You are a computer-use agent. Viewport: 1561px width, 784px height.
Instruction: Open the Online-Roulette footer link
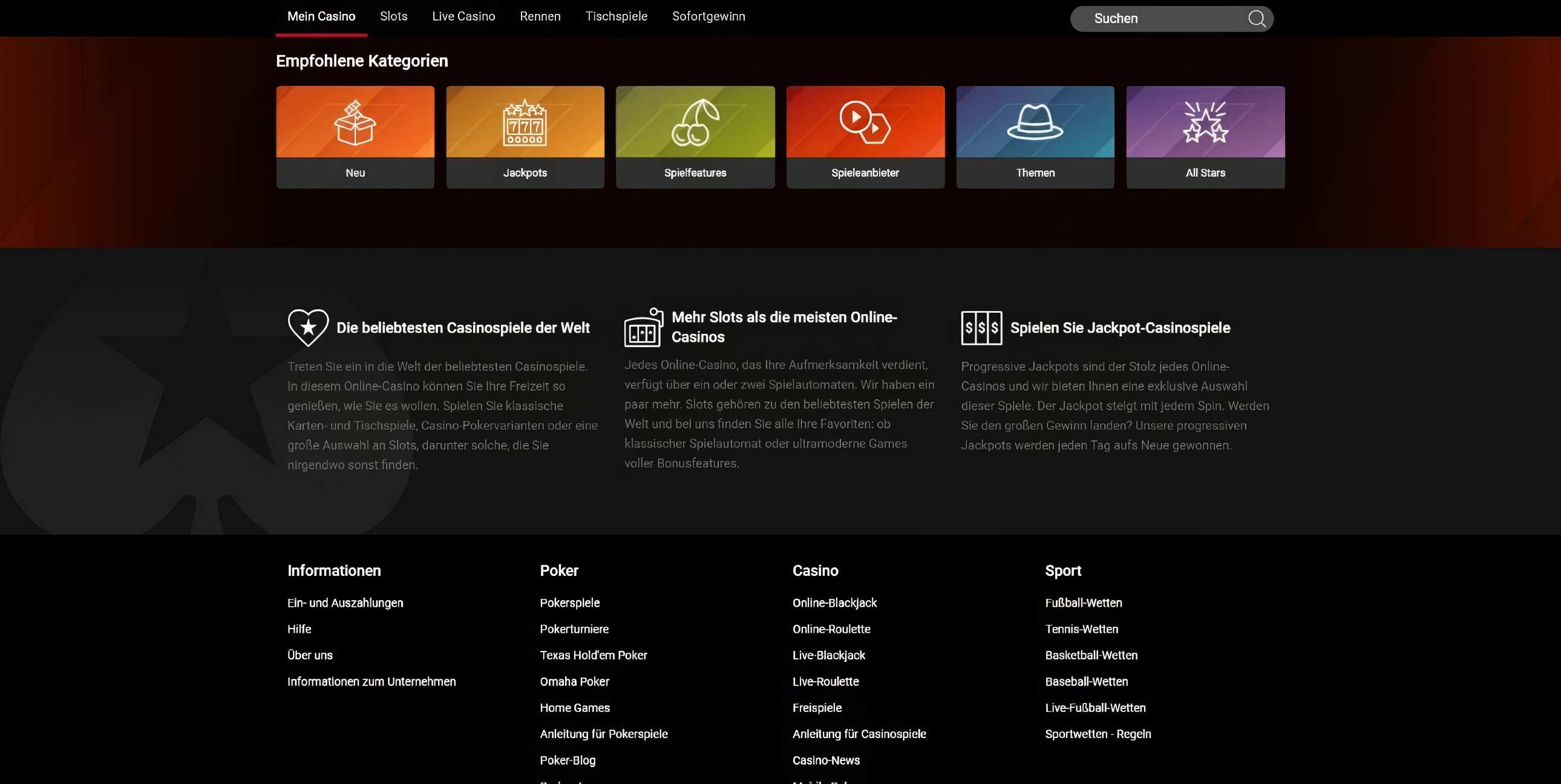831,629
